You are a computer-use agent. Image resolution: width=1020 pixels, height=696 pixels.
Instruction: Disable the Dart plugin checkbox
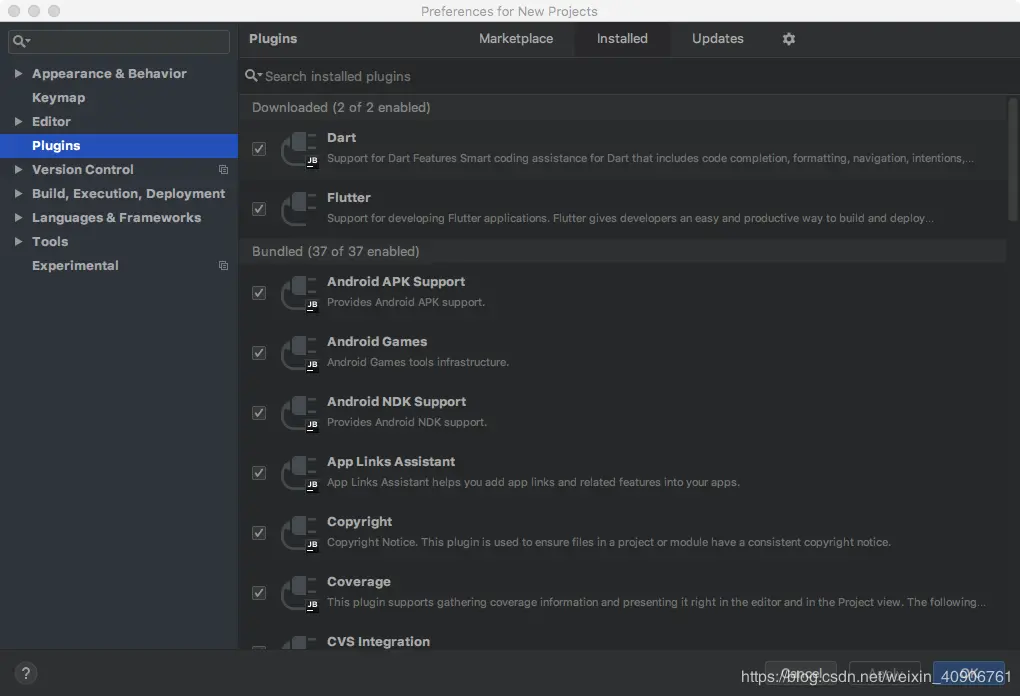coord(259,149)
